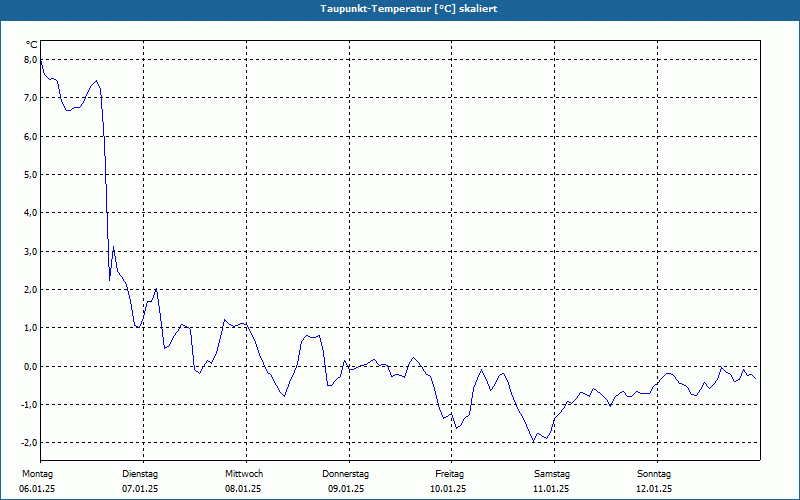Click the curve's lowest dip before Samstag
The width and height of the screenshot is (800, 500).
click(x=534, y=442)
